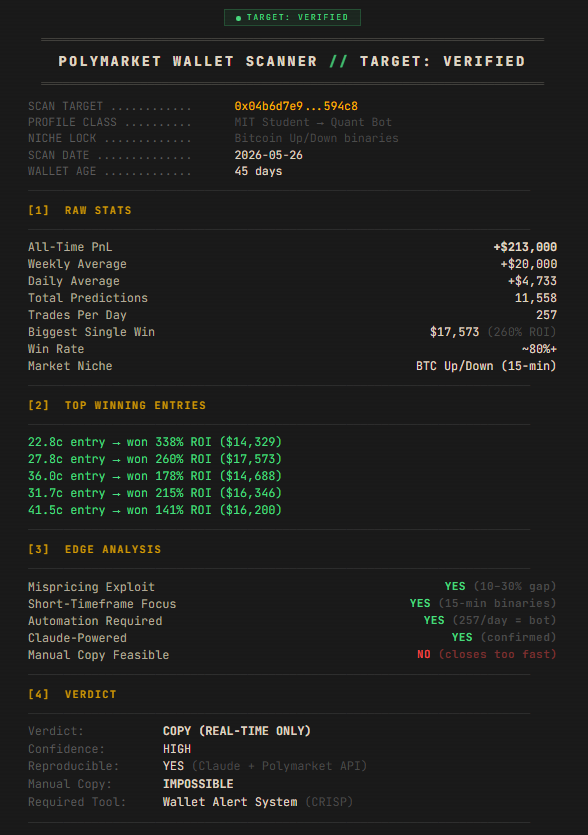
Task: Select the 36.0c entry 178% ROI row
Action: pos(155,476)
